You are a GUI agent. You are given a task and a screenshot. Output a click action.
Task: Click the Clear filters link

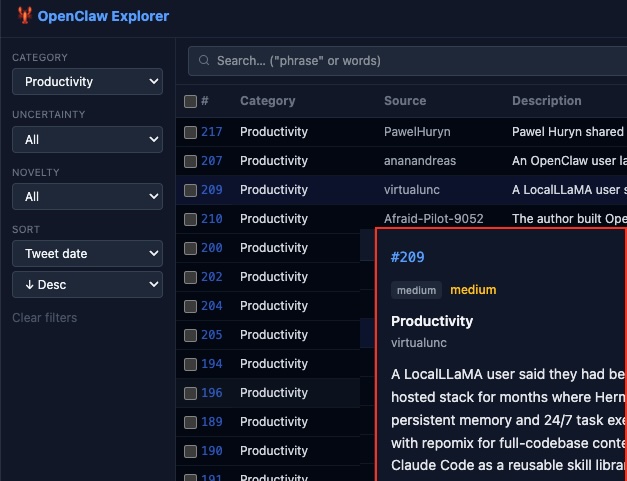tap(45, 318)
